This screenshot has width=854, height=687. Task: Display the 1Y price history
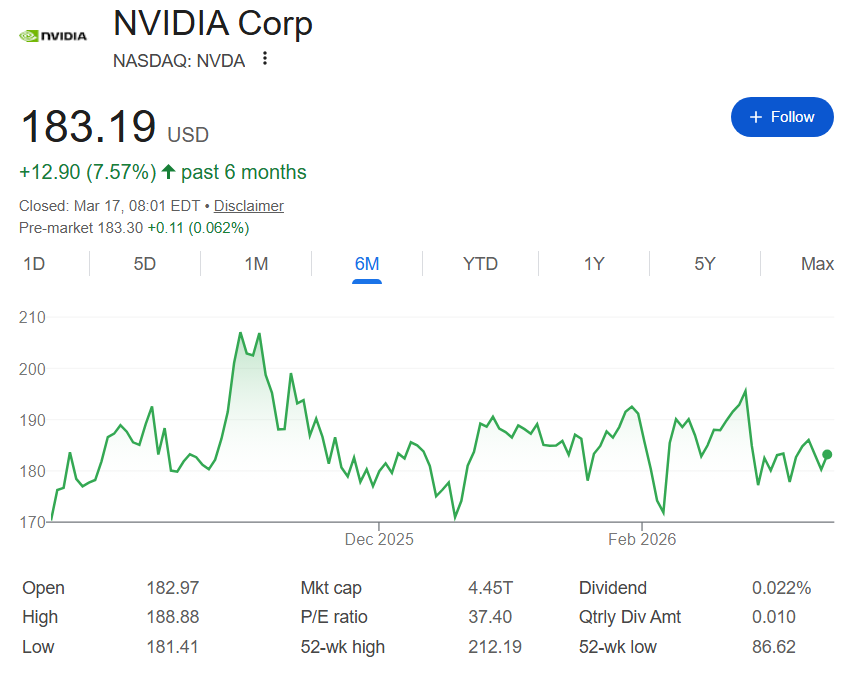594,264
